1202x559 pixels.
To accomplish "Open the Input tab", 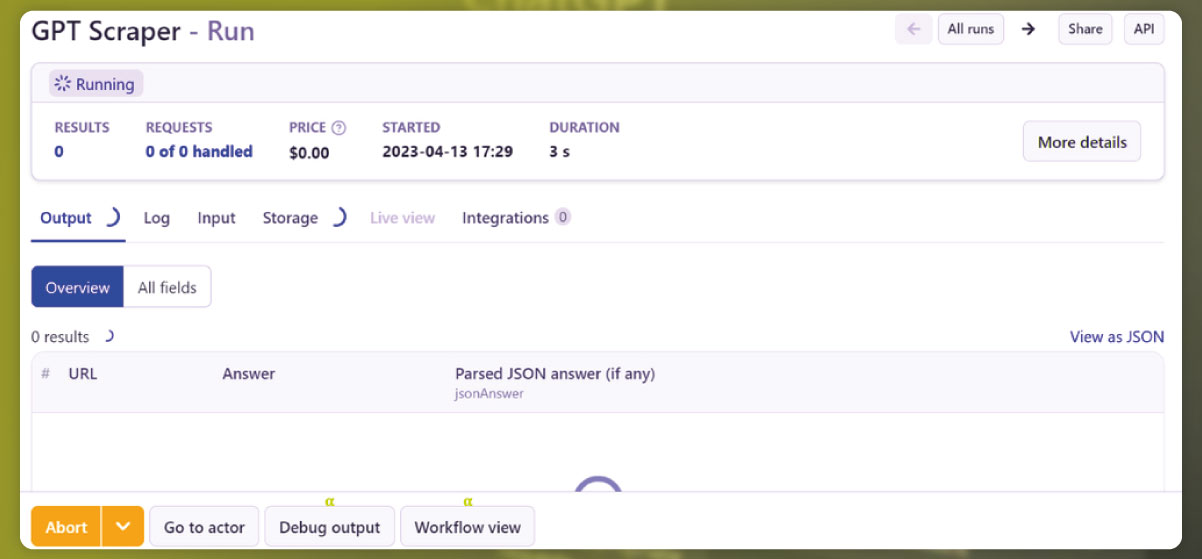I will click(217, 218).
